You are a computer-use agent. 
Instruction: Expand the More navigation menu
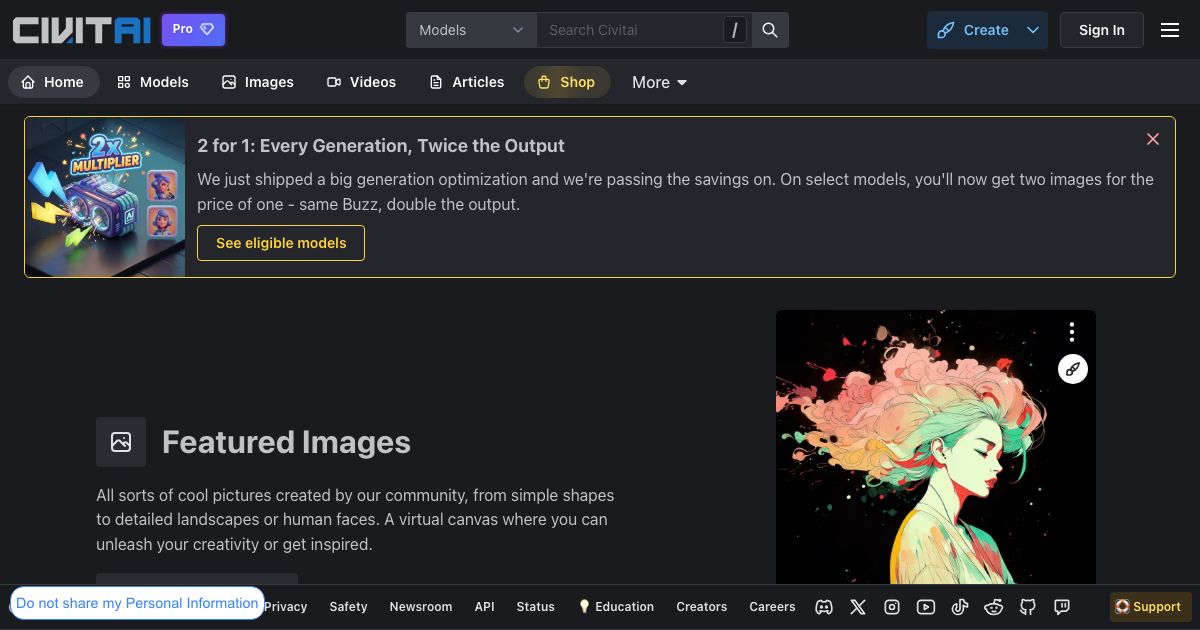click(659, 82)
